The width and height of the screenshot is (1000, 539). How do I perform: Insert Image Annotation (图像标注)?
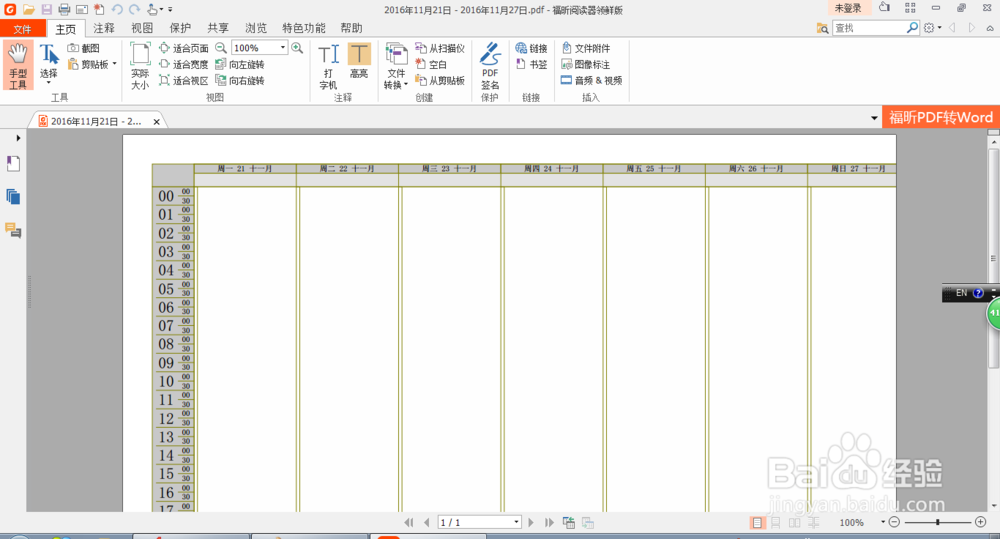(585, 64)
